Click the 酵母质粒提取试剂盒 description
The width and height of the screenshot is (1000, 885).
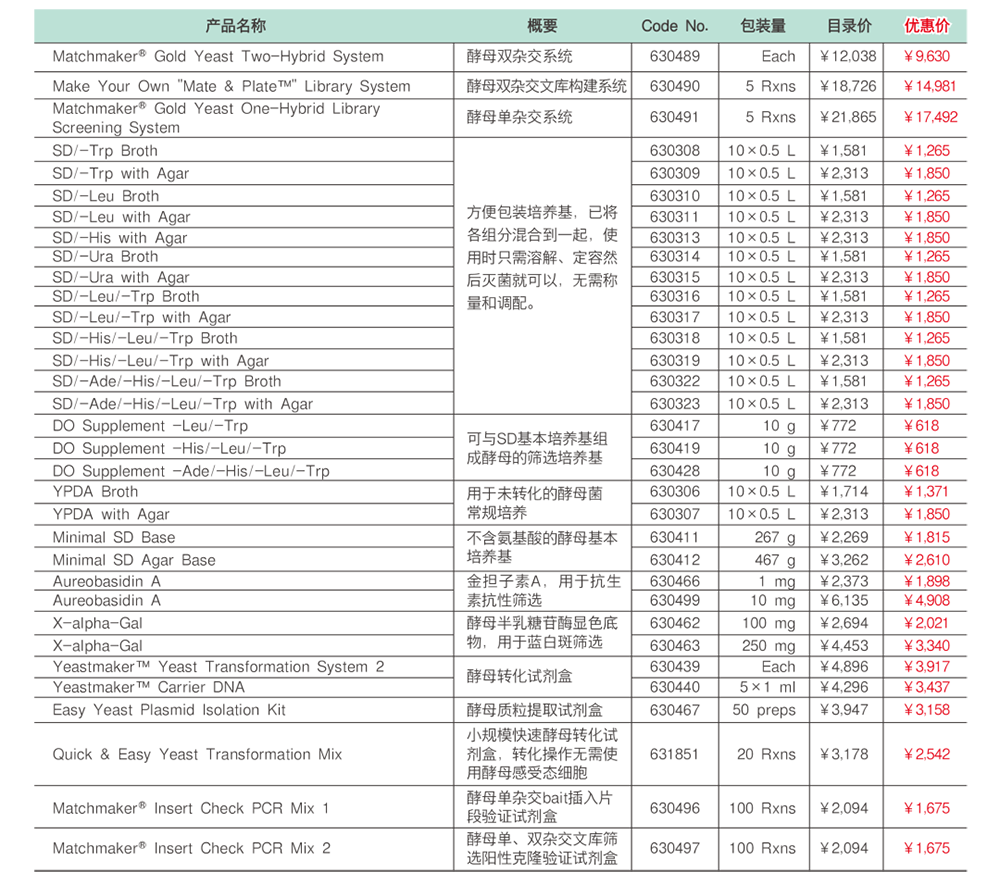tap(534, 710)
